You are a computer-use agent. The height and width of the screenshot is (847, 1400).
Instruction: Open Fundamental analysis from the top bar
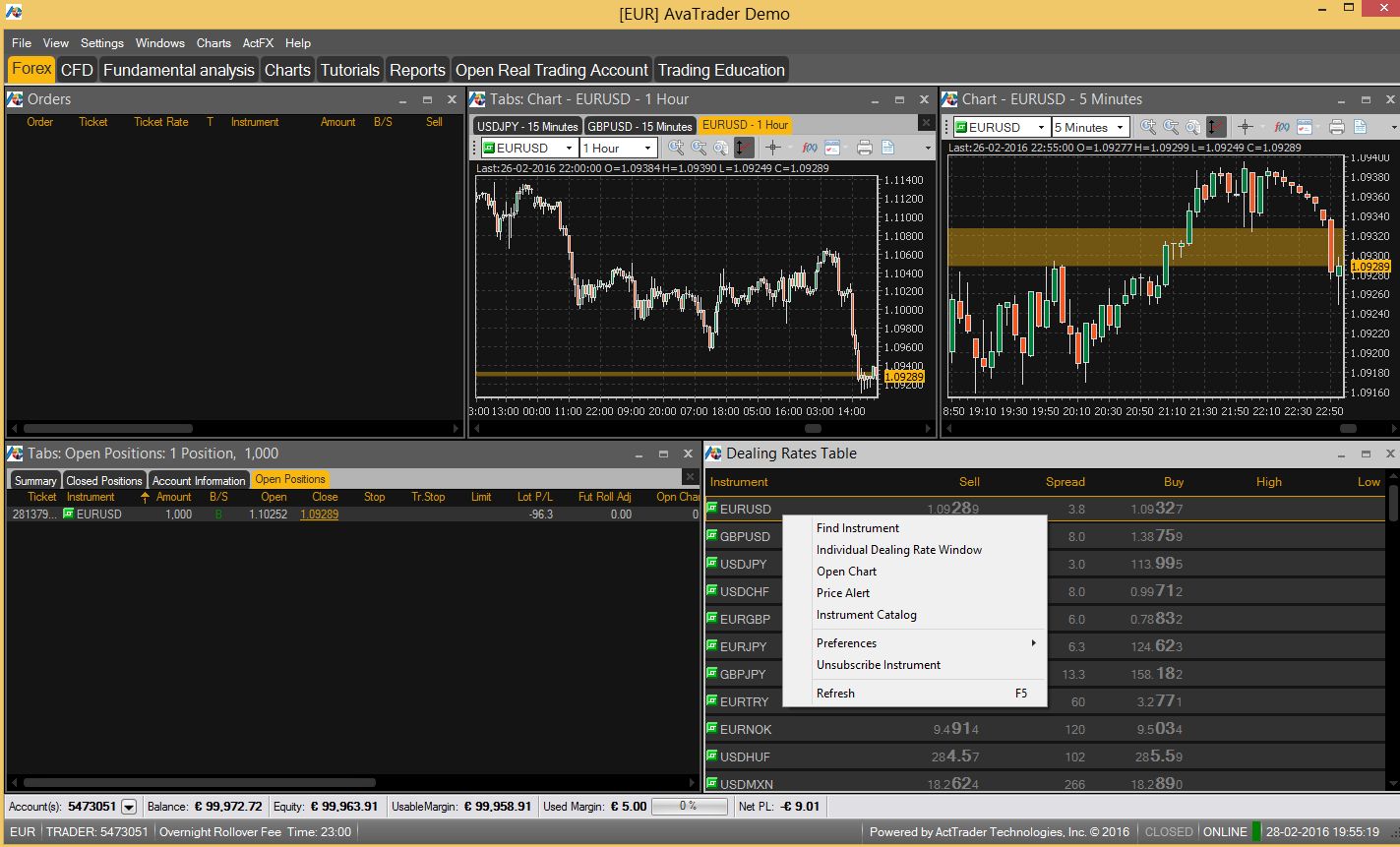click(179, 70)
